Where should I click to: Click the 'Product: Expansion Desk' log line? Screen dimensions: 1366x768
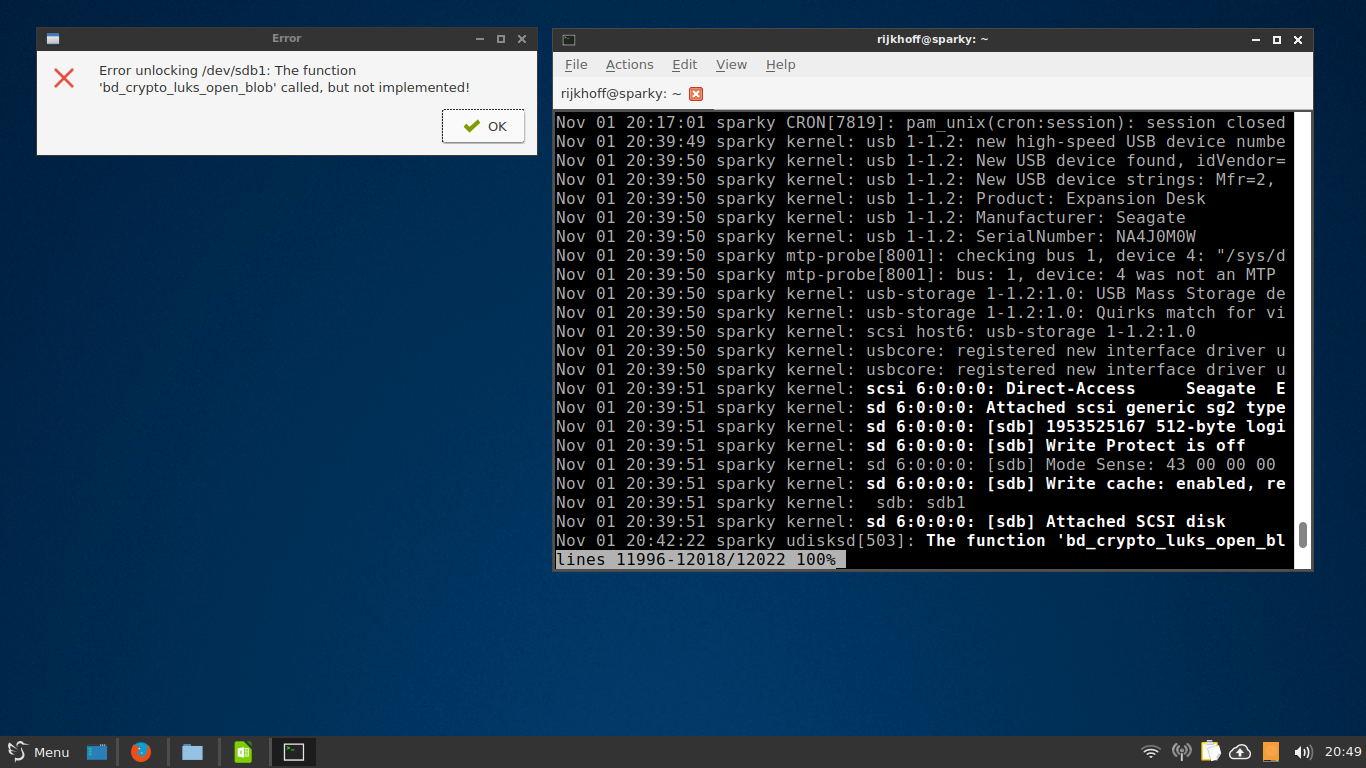pos(881,198)
